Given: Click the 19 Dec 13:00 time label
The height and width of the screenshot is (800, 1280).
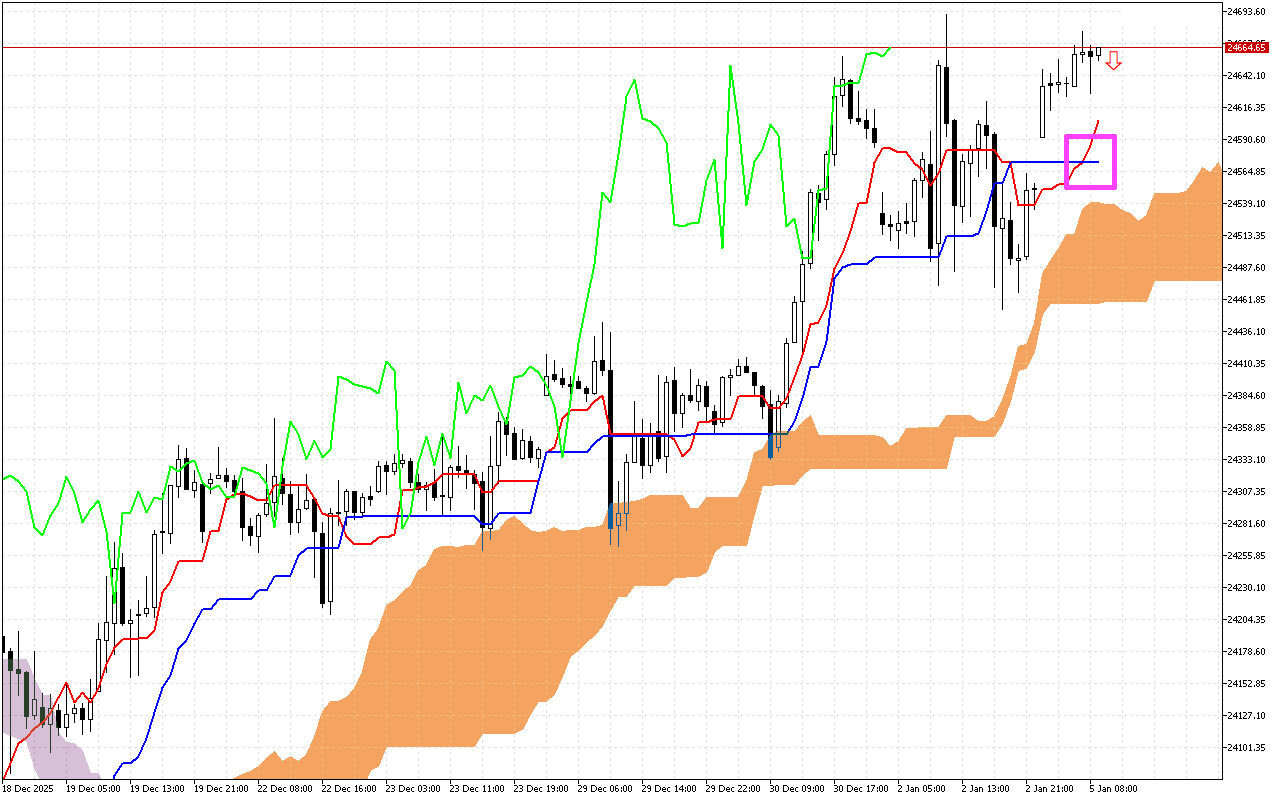Looking at the screenshot, I should 155,788.
